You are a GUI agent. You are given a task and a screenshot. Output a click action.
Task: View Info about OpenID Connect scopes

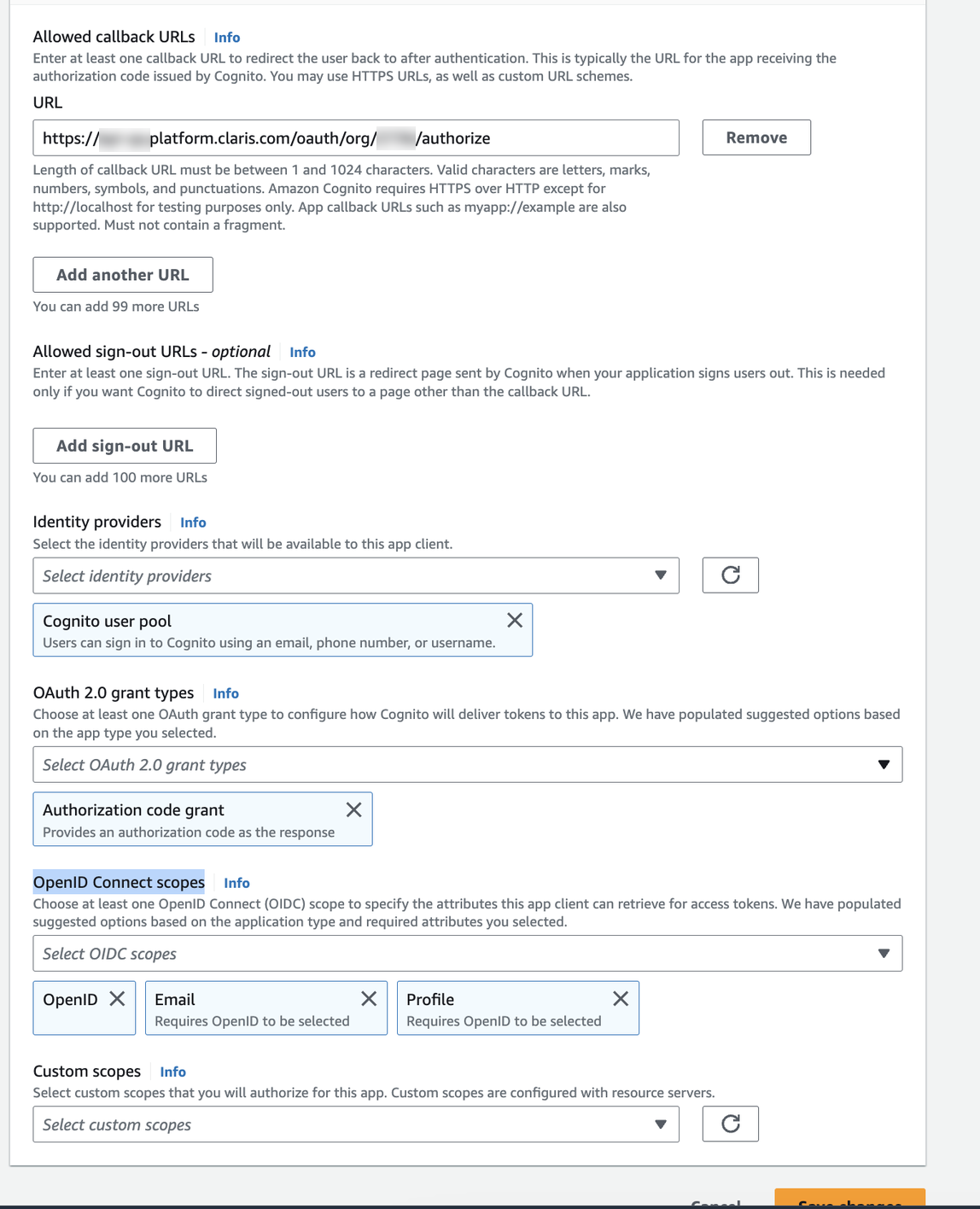pos(236,883)
